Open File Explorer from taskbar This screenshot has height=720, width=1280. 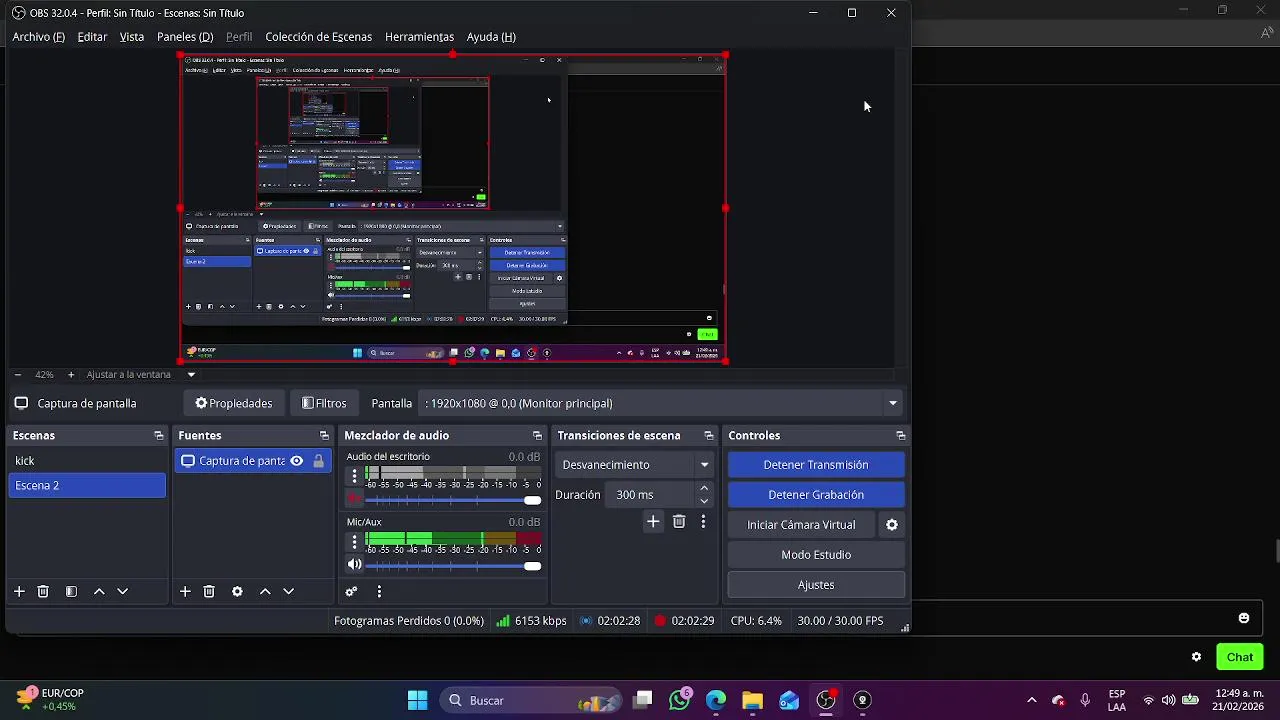[x=752, y=700]
